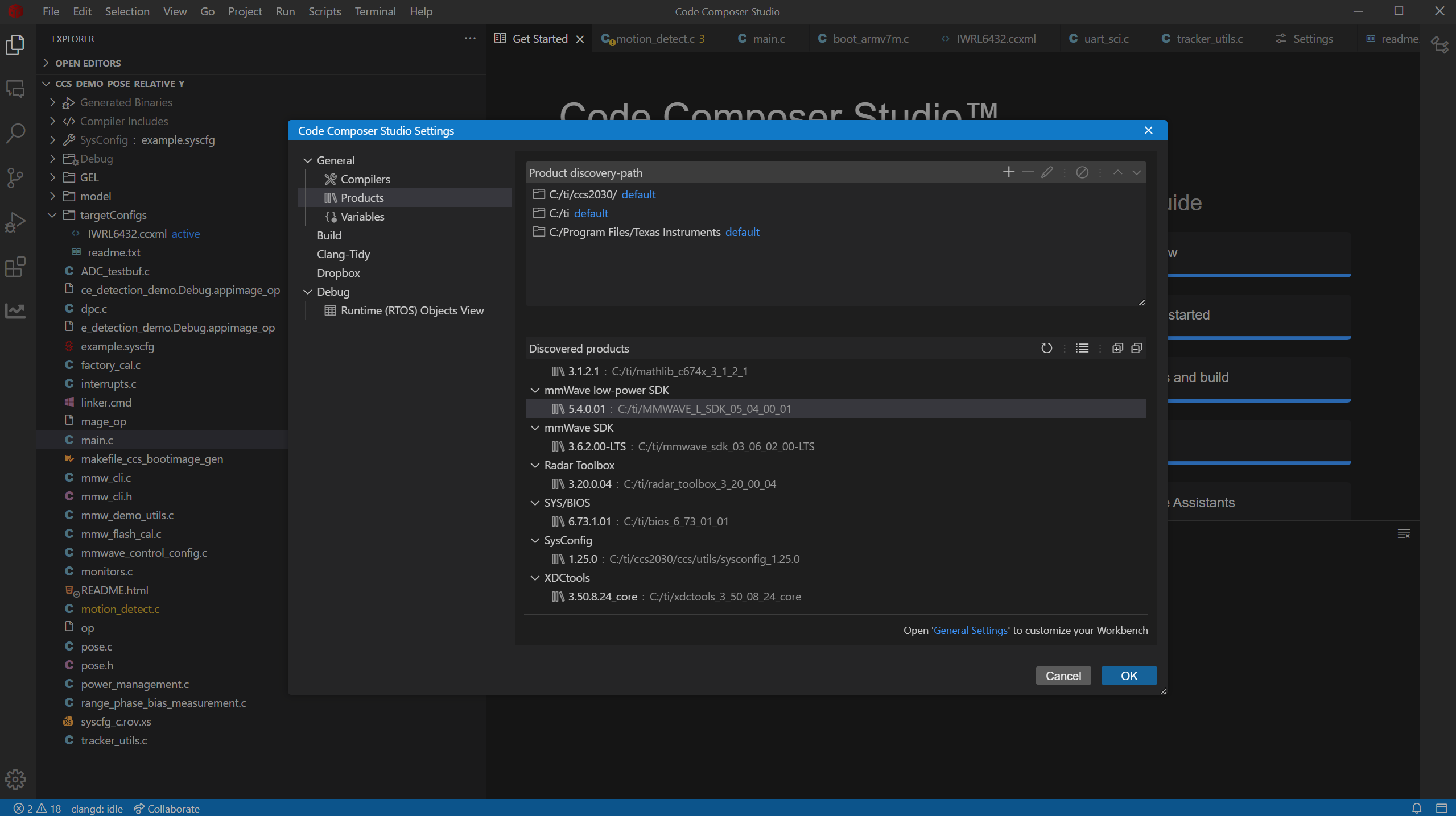Move path down with down arrow icon
Viewport: 1456px width, 816px height.
pos(1136,172)
